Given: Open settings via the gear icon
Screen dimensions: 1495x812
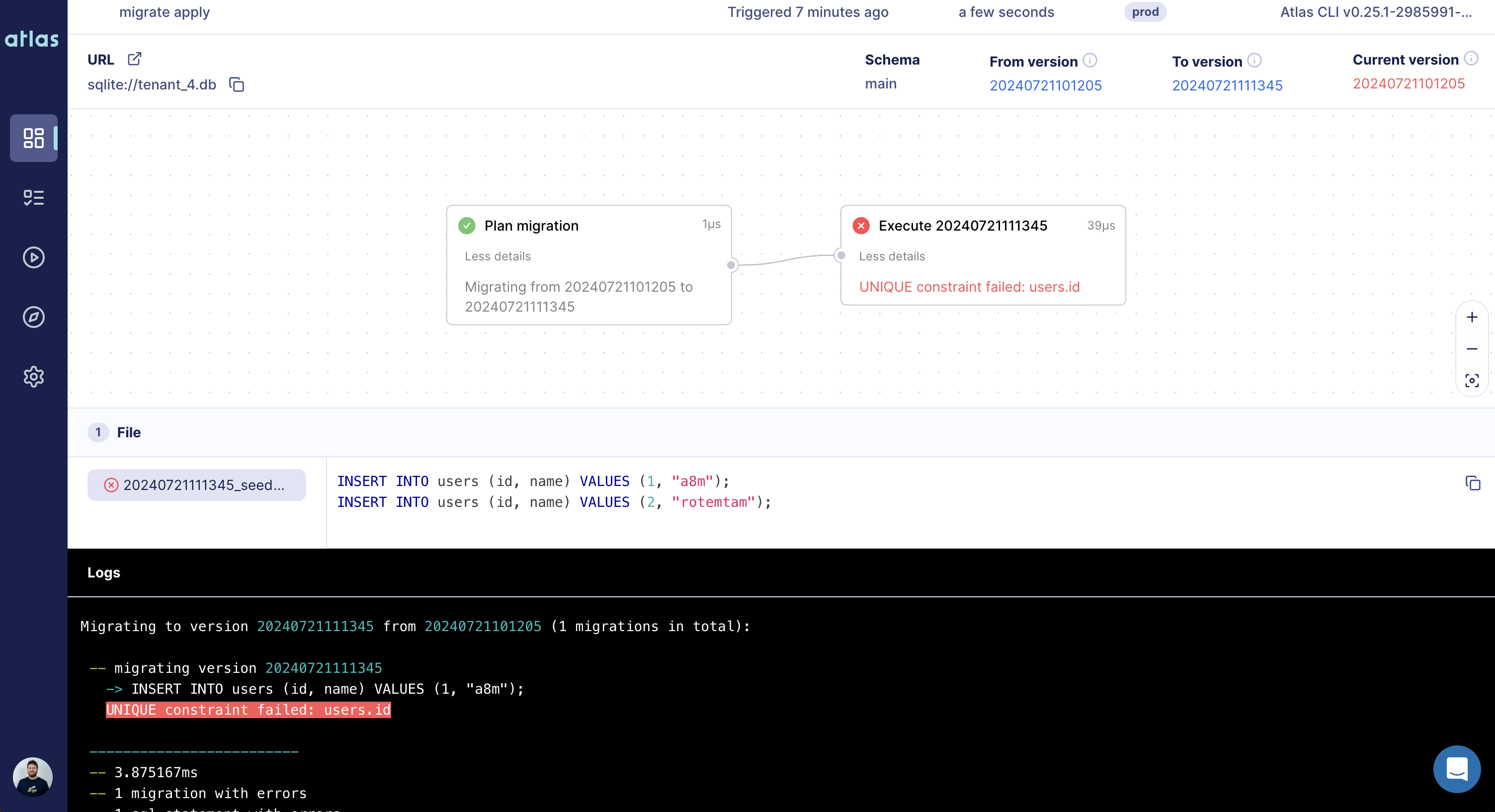Looking at the screenshot, I should coord(33,377).
